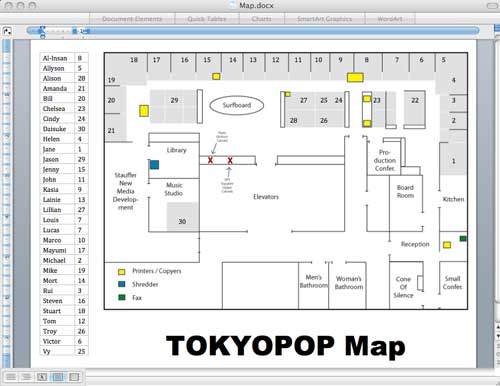Switch to Publishing Layout view button
Screen dimensions: 500x386
click(42, 377)
